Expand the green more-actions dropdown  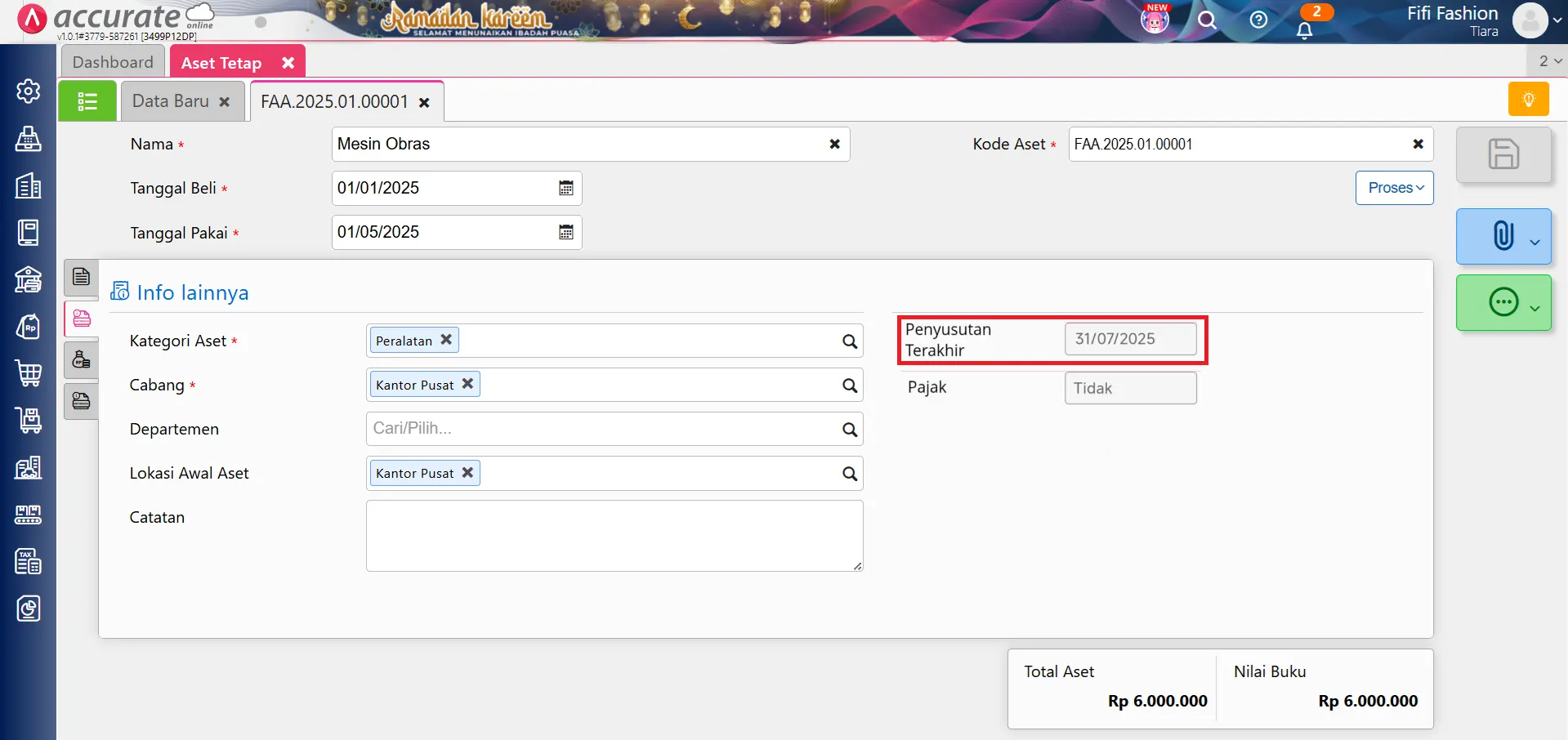(x=1534, y=308)
